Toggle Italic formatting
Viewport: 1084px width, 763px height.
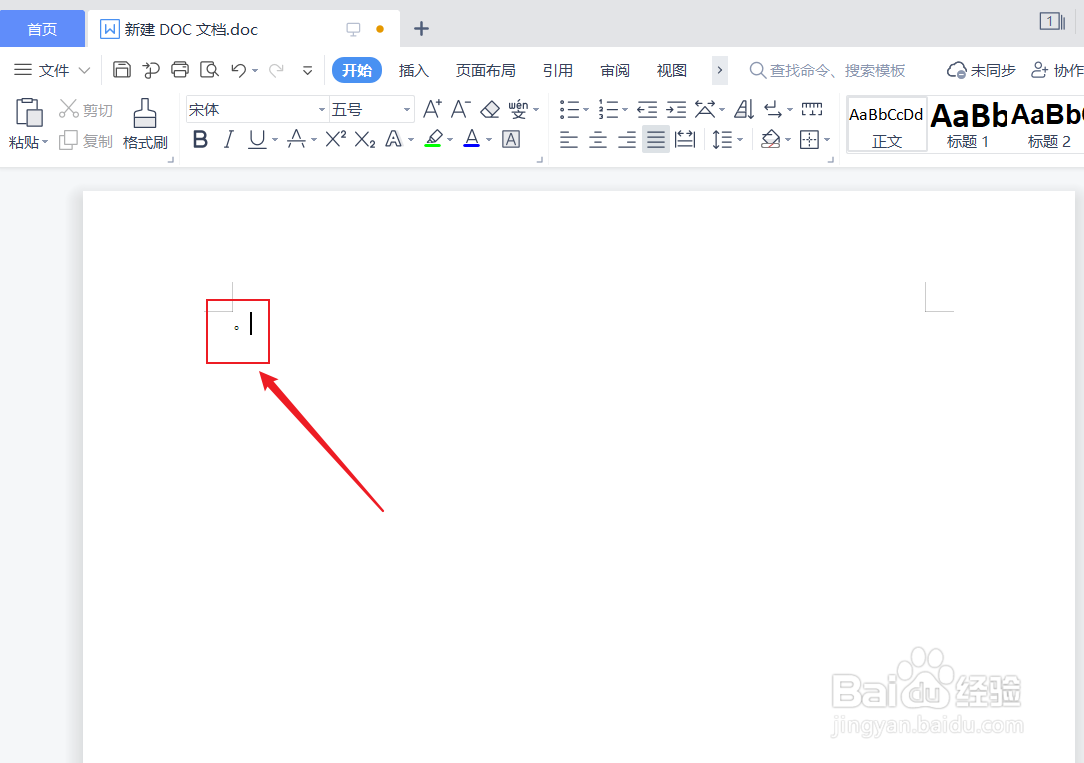(x=229, y=140)
